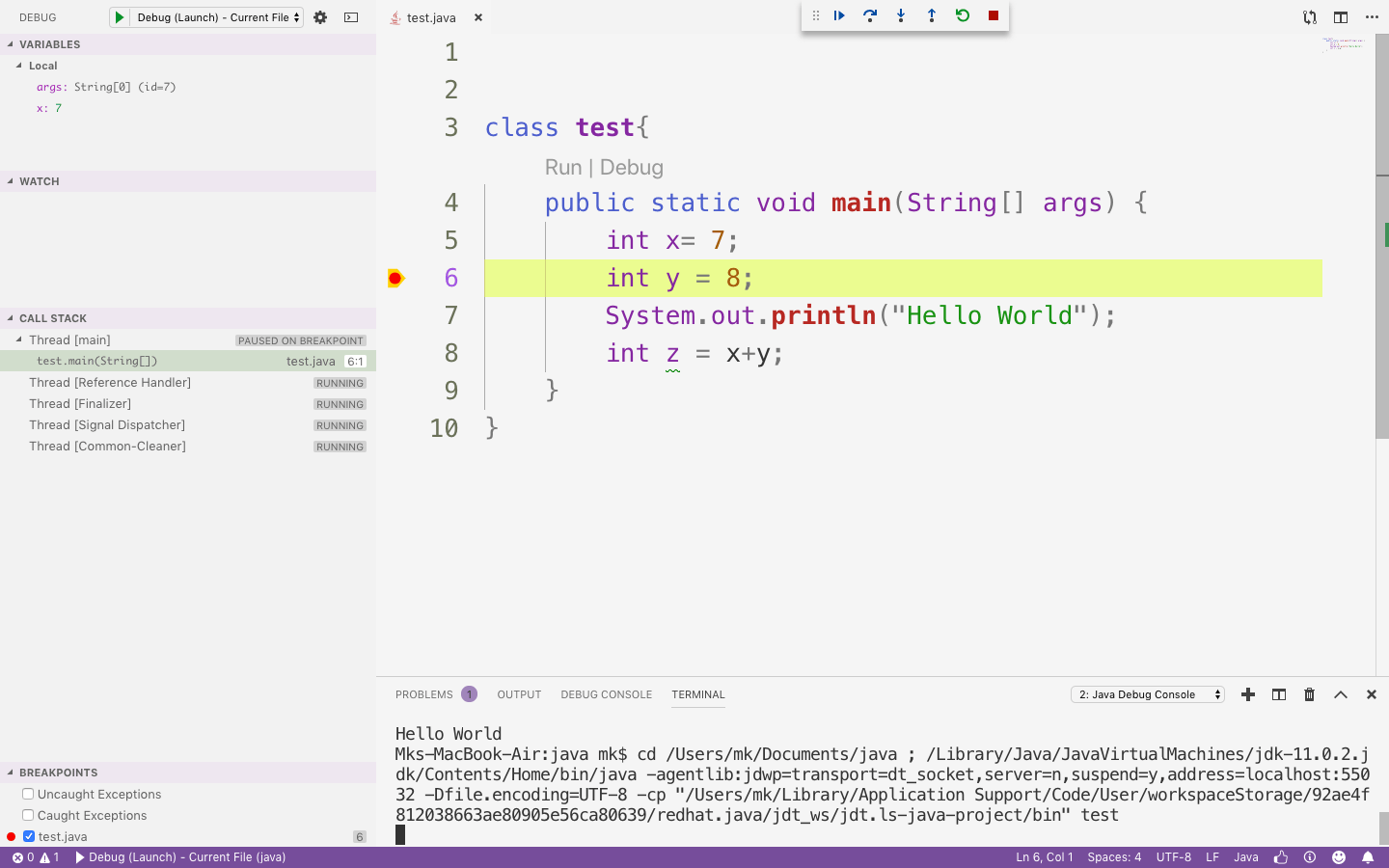
Task: Open the Java Debug Console terminal selector
Action: [x=1147, y=694]
